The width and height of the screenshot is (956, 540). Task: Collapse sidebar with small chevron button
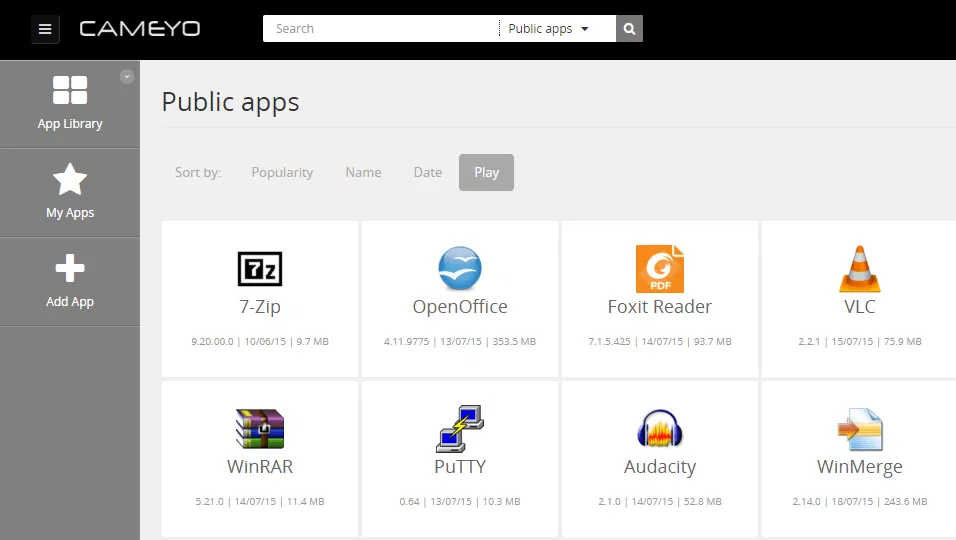tap(127, 76)
